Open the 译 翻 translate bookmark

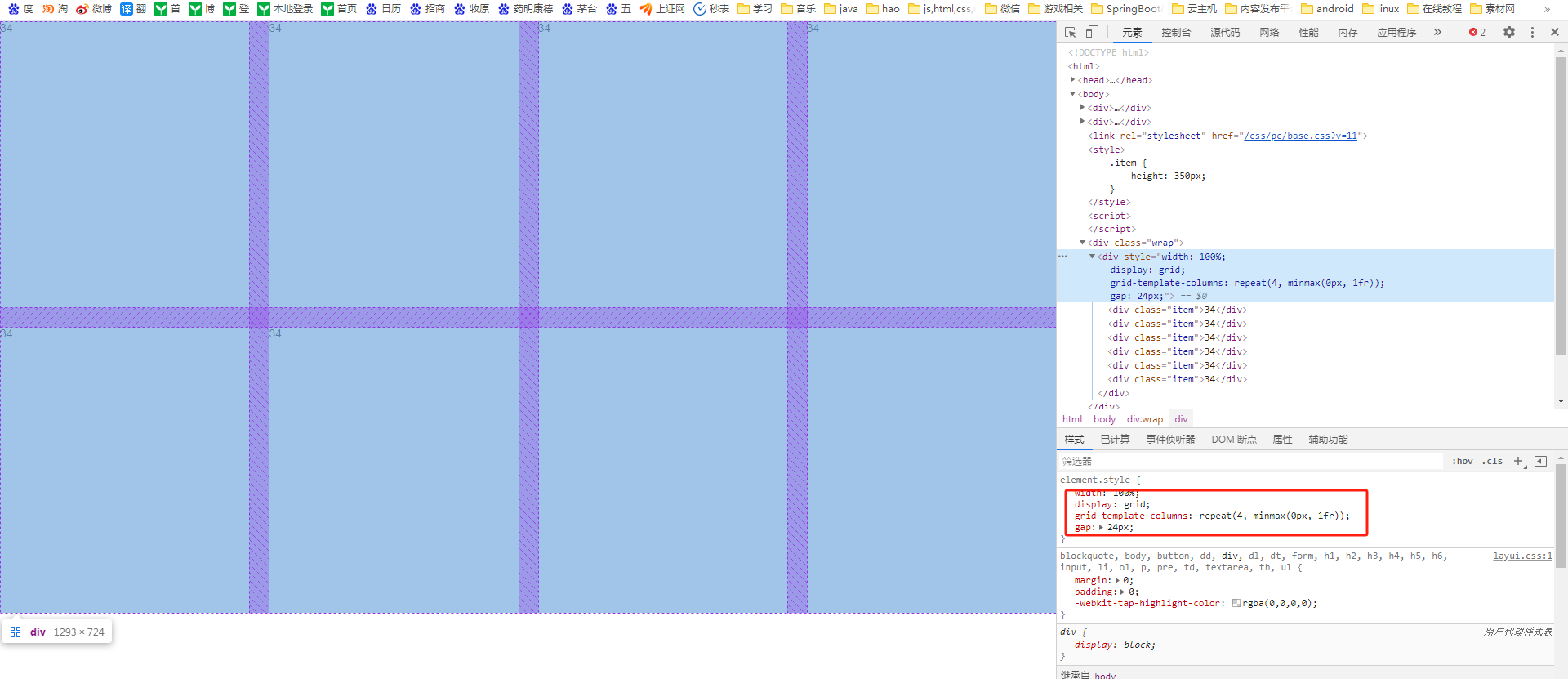coord(133,9)
